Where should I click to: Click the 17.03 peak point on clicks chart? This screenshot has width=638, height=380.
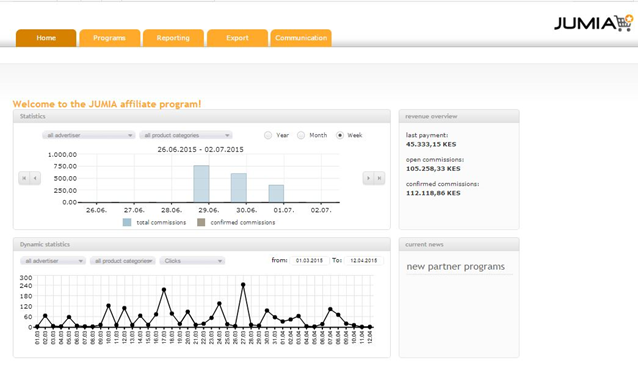[164, 290]
